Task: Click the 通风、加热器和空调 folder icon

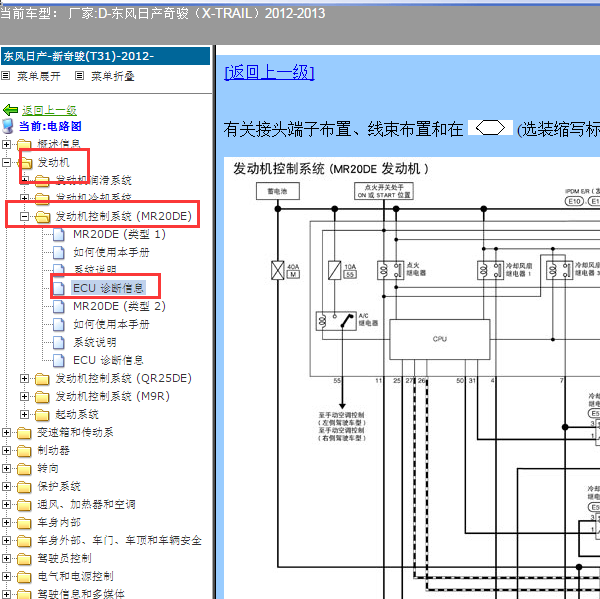Action: pyautogui.click(x=24, y=505)
